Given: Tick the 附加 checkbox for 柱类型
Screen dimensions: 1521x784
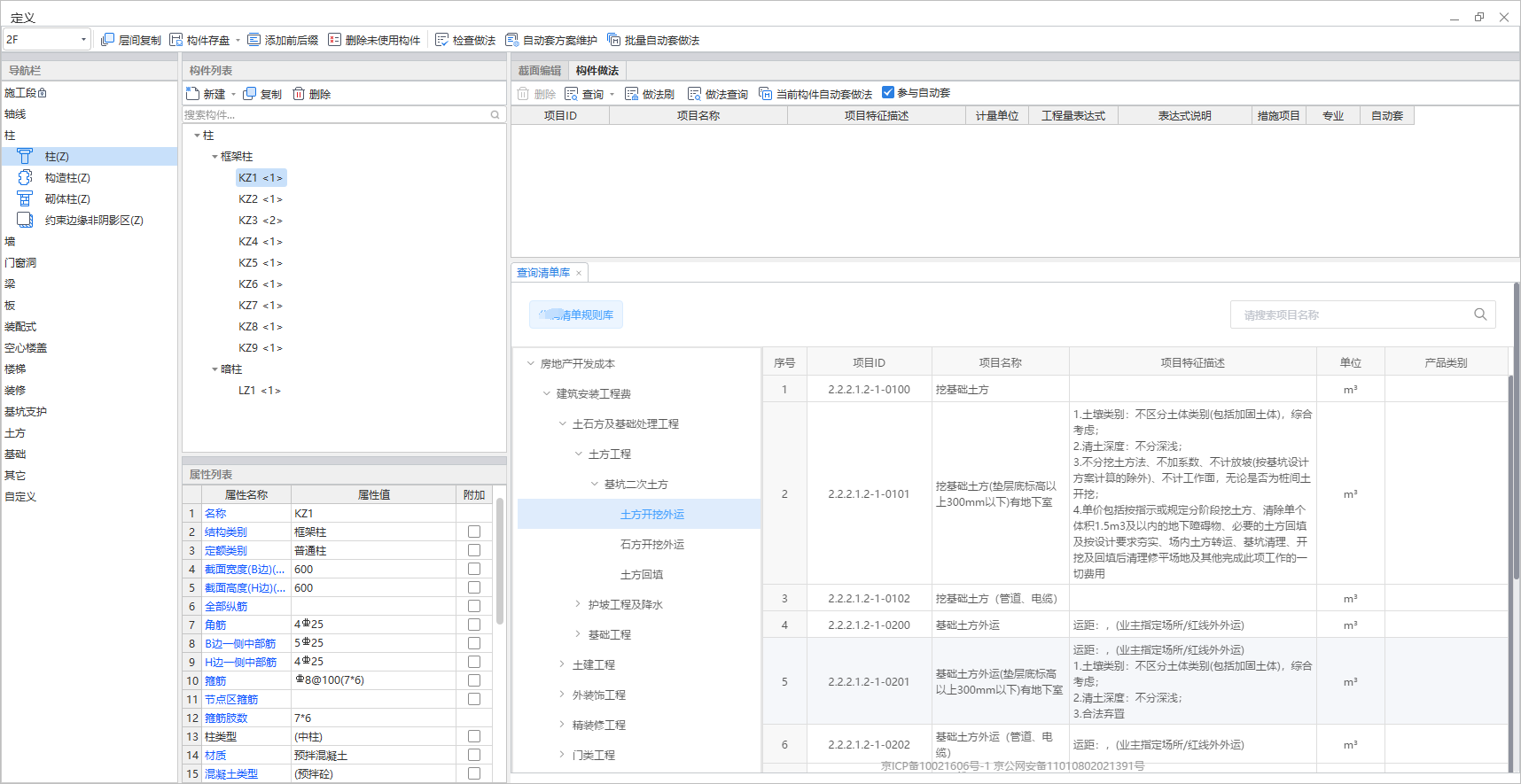Looking at the screenshot, I should coord(474,736).
